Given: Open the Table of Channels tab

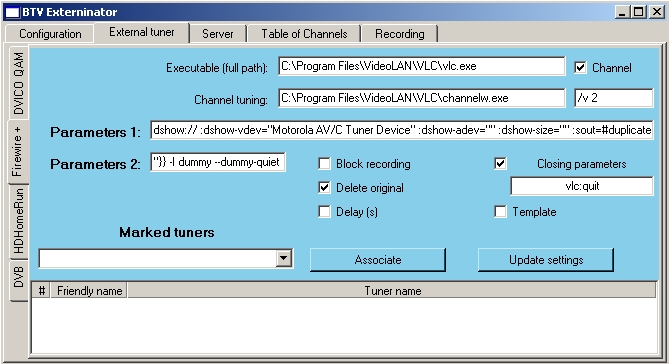Looking at the screenshot, I should (304, 34).
